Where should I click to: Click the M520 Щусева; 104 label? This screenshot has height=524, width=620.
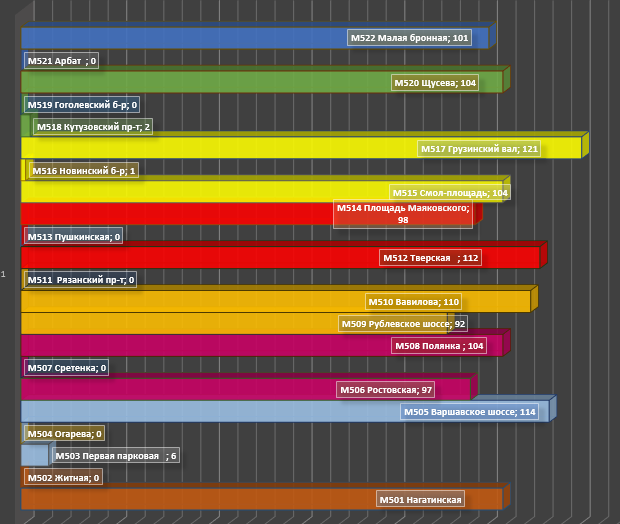[434, 83]
